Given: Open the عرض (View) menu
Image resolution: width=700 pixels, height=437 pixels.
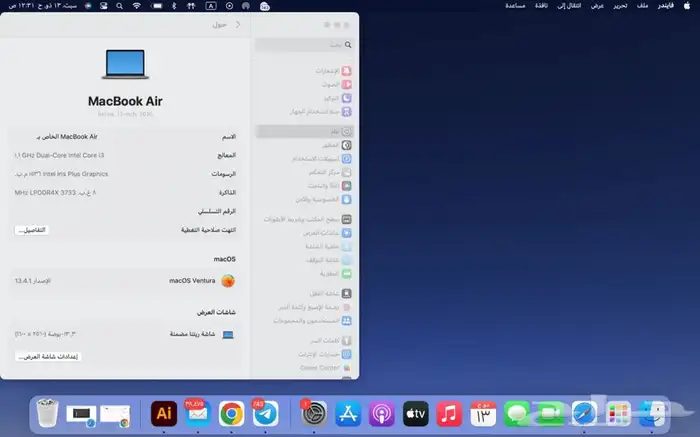Looking at the screenshot, I should click(x=597, y=6).
